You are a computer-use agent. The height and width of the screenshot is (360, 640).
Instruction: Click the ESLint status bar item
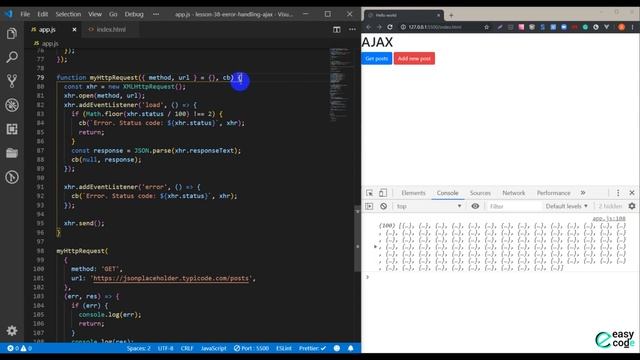coord(284,348)
